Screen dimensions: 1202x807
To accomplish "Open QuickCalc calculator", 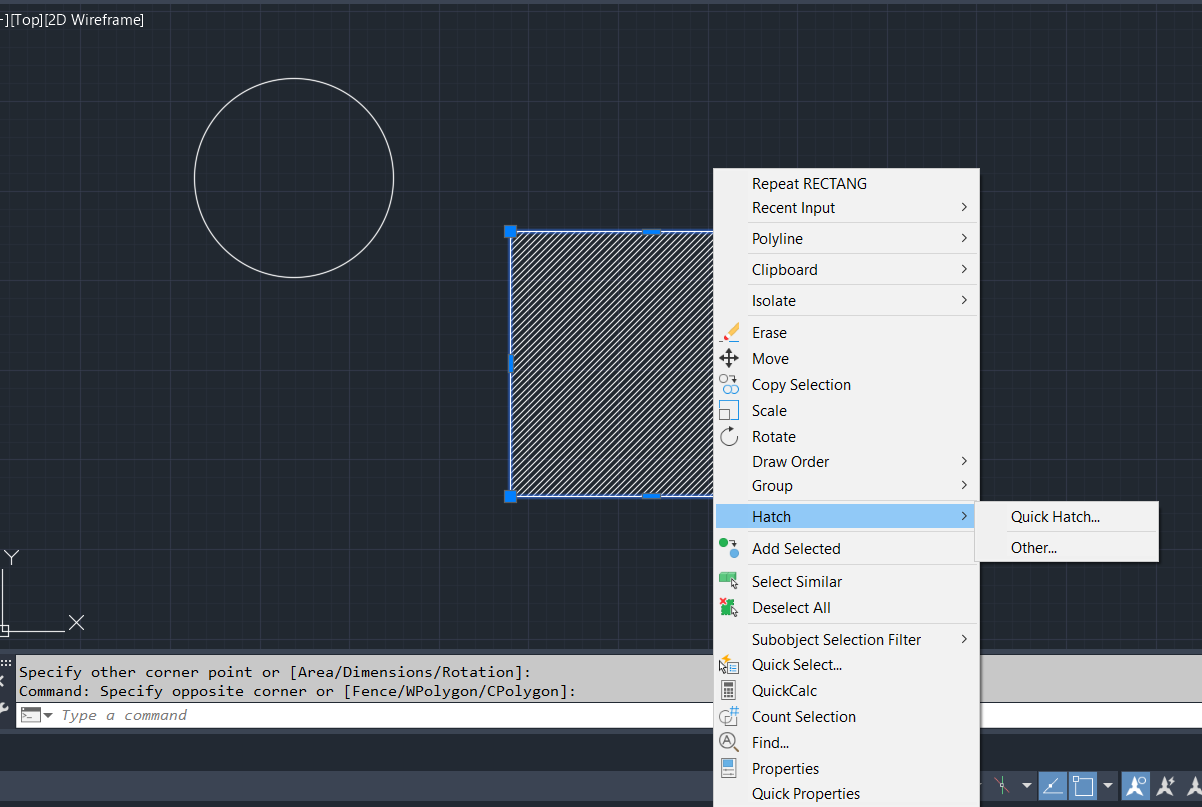I will (x=784, y=691).
